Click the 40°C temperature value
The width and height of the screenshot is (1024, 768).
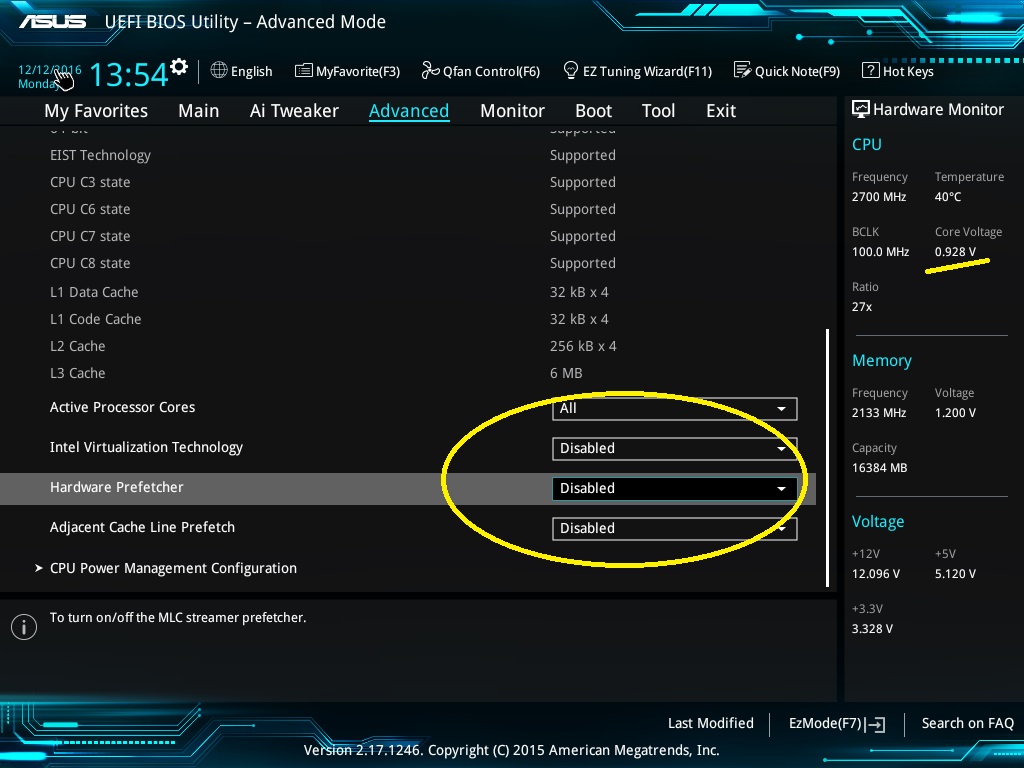point(948,197)
